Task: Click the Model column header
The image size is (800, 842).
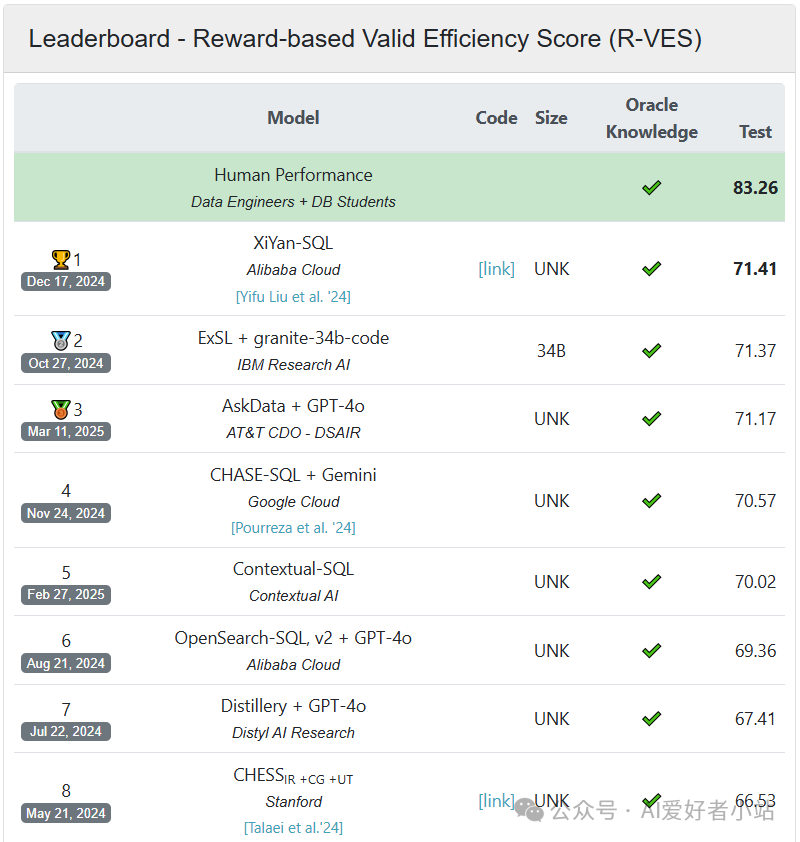Action: coord(293,118)
